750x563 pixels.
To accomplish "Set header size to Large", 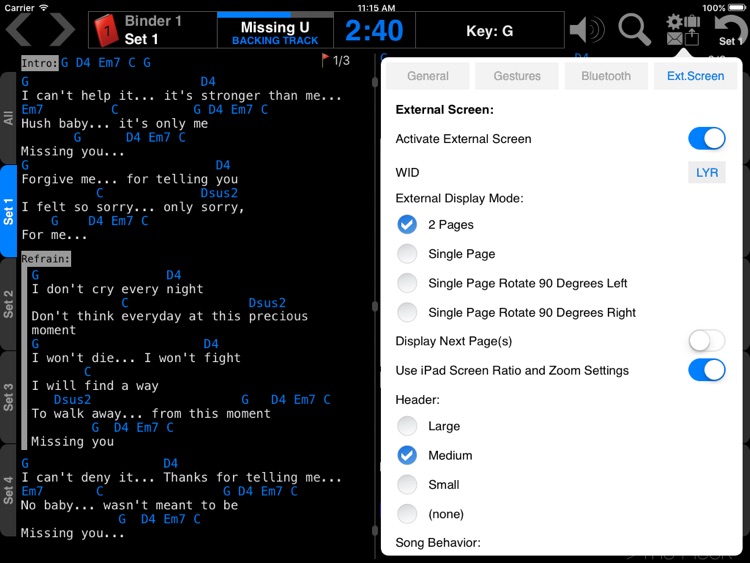I will (407, 426).
